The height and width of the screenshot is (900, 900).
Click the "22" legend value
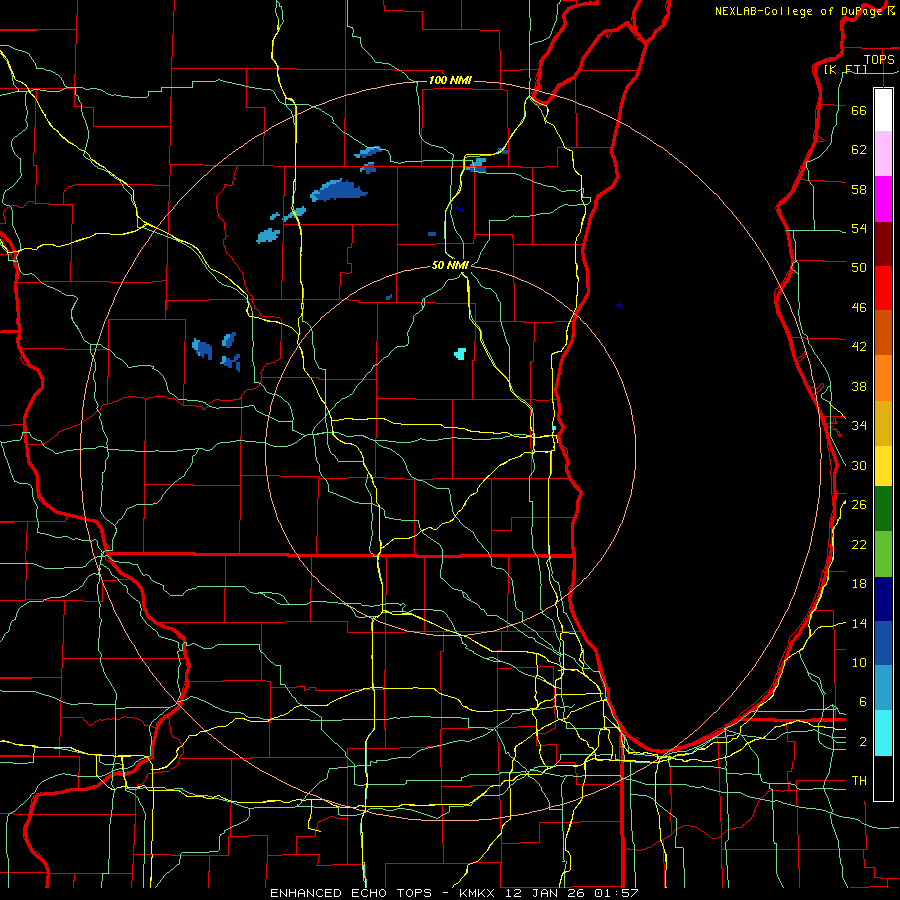pos(859,544)
